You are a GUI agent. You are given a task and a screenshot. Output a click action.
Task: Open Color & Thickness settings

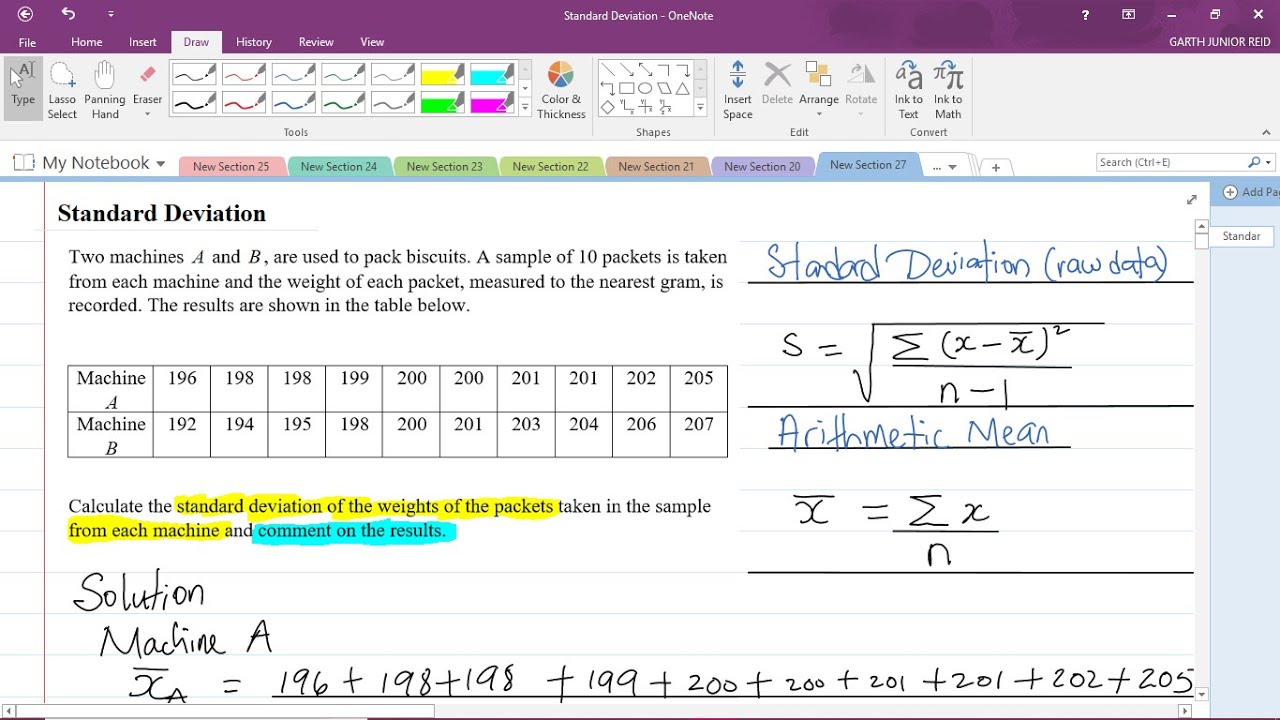click(x=561, y=90)
